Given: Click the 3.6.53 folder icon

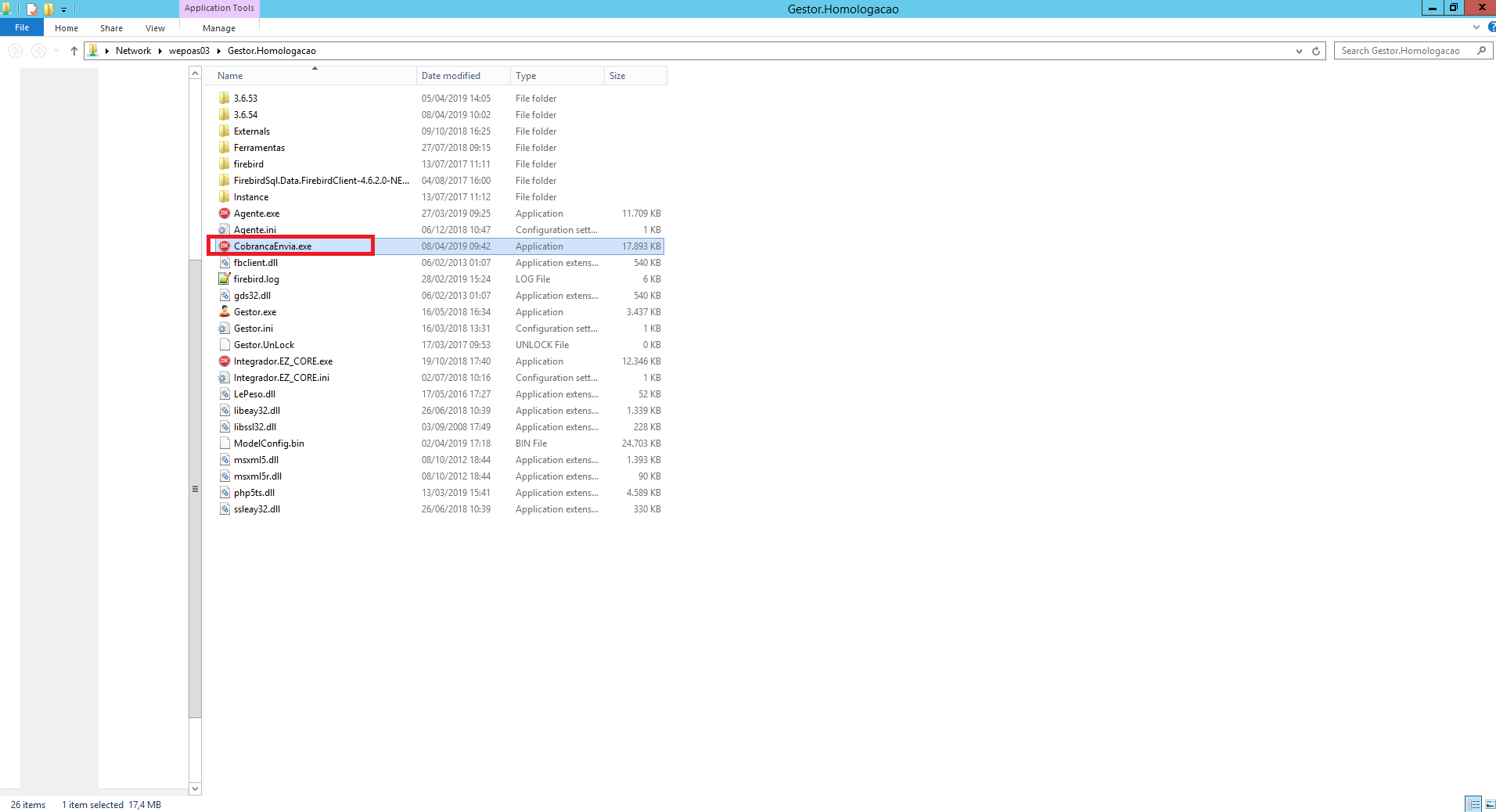Looking at the screenshot, I should pyautogui.click(x=225, y=99).
